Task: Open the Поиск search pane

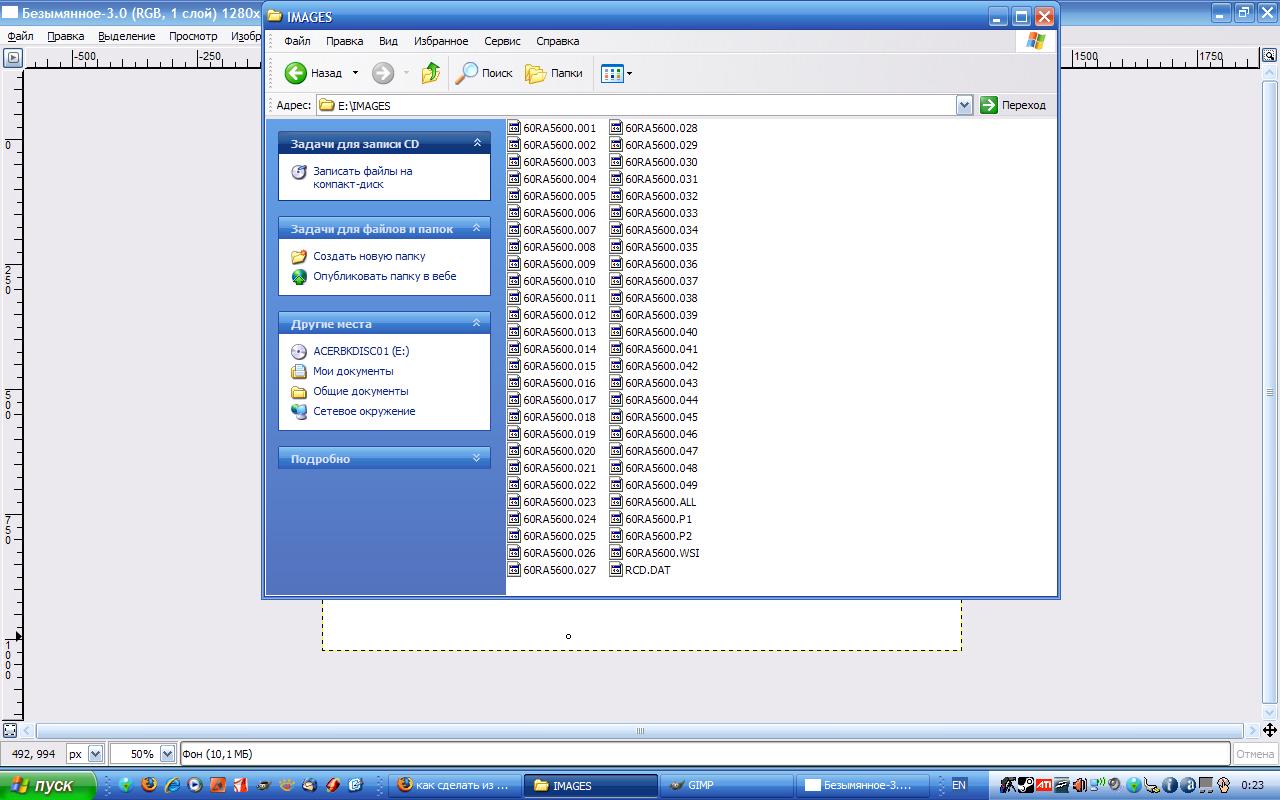Action: tap(484, 73)
